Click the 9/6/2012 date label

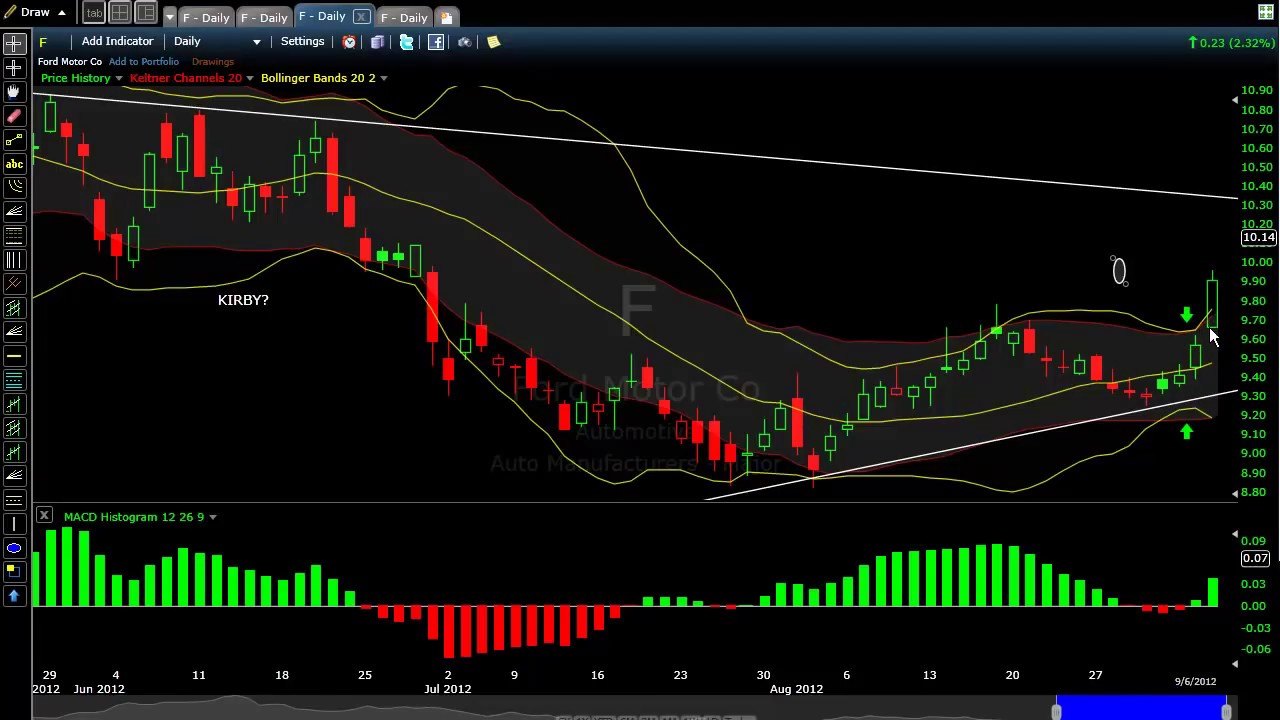click(1195, 681)
